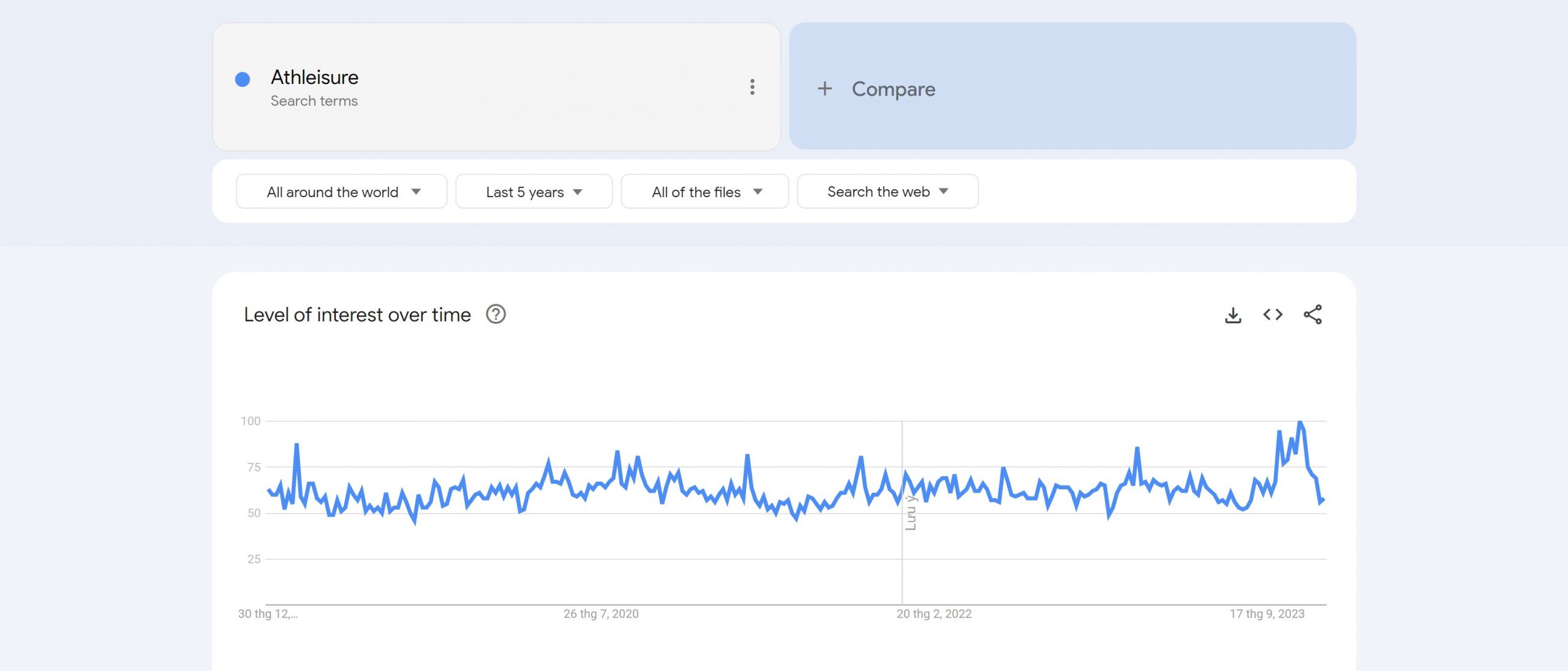This screenshot has height=671, width=1568.
Task: Click the Search terms subtitle
Action: point(314,101)
